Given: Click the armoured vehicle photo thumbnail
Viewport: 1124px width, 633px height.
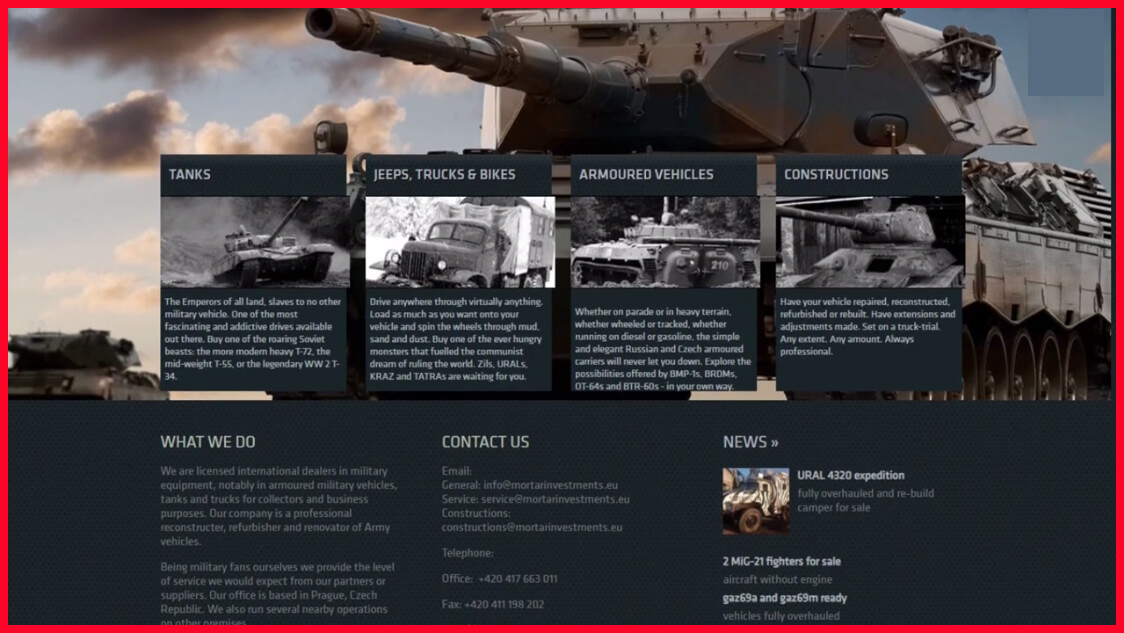Looking at the screenshot, I should click(664, 241).
